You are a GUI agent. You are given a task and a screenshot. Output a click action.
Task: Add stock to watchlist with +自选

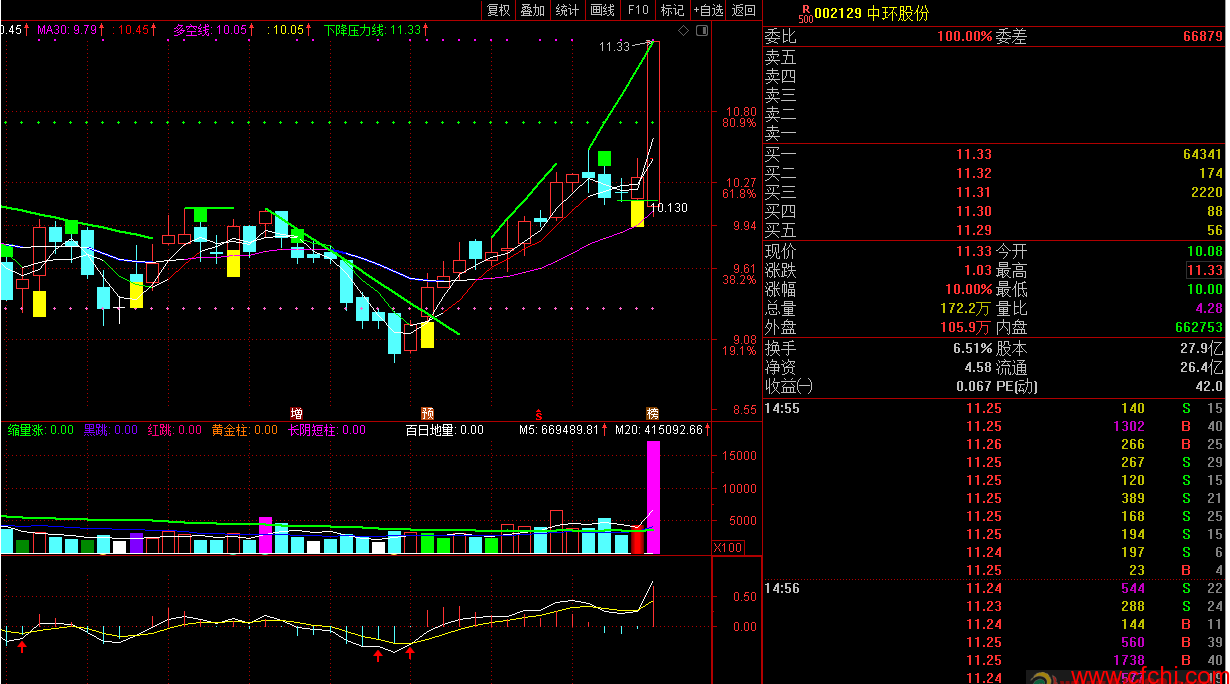[708, 10]
